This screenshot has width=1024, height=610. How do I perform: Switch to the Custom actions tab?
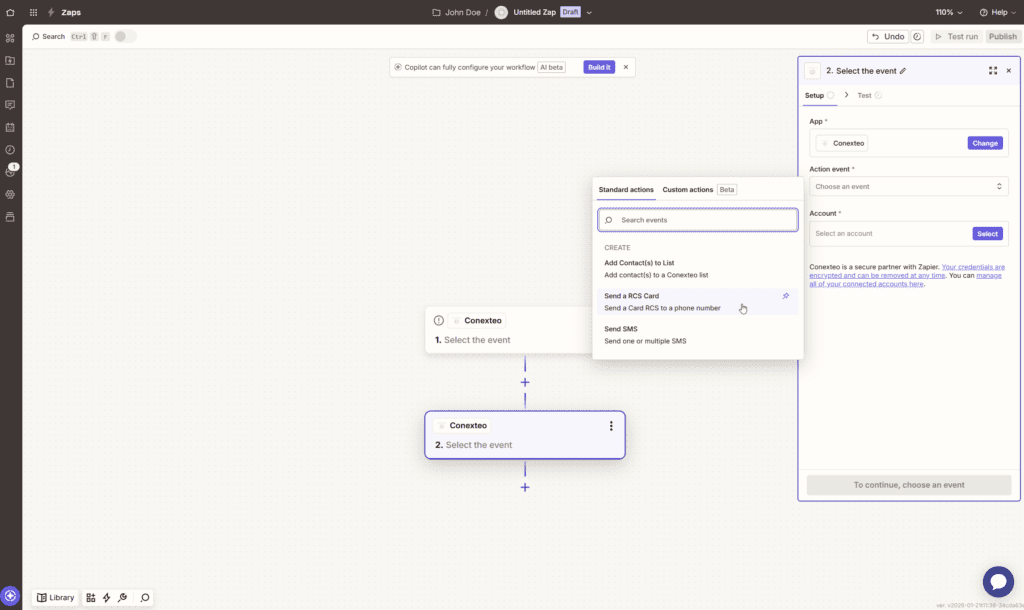[688, 189]
